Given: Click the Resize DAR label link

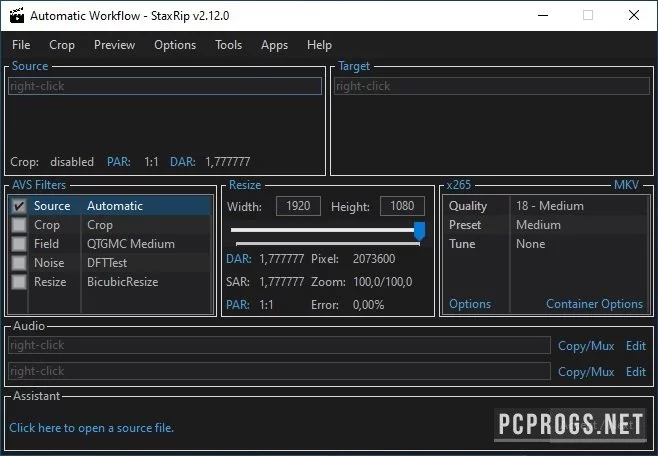Looking at the screenshot, I should pos(238,259).
